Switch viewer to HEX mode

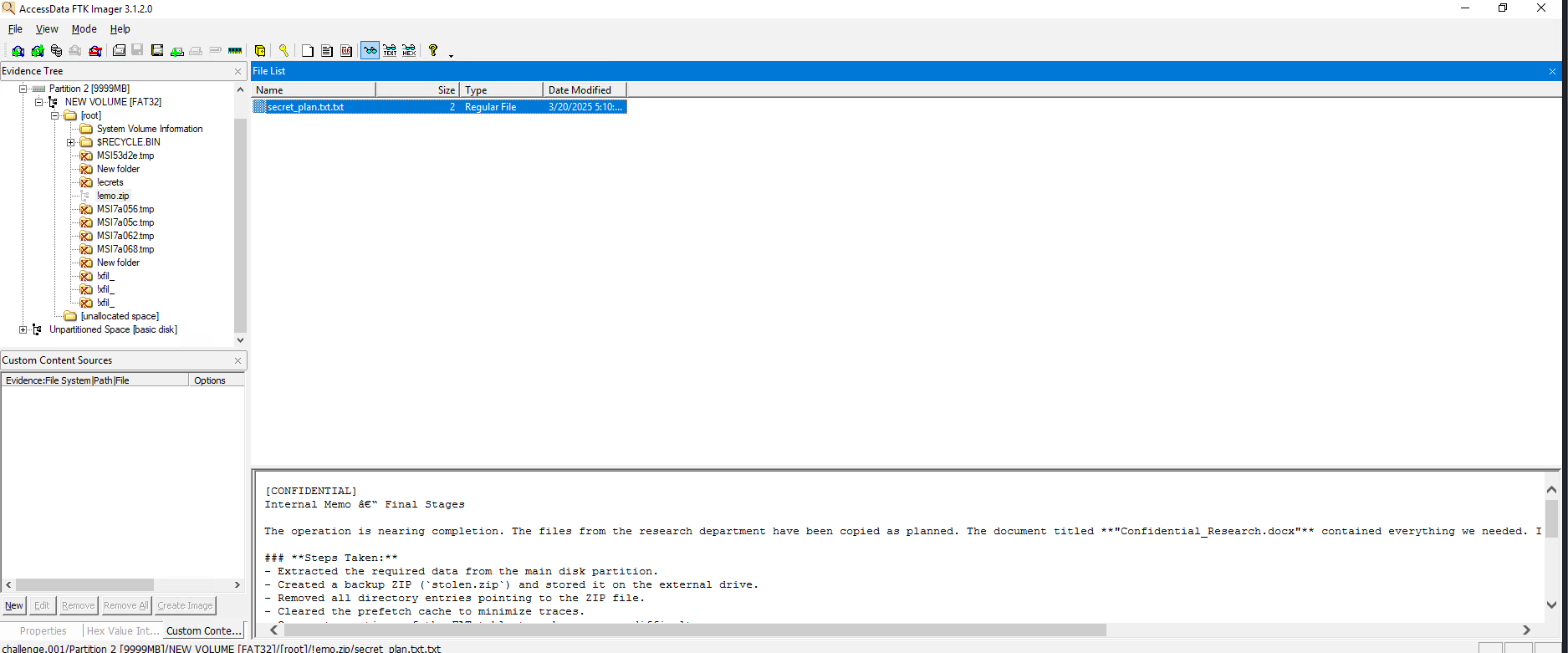409,51
